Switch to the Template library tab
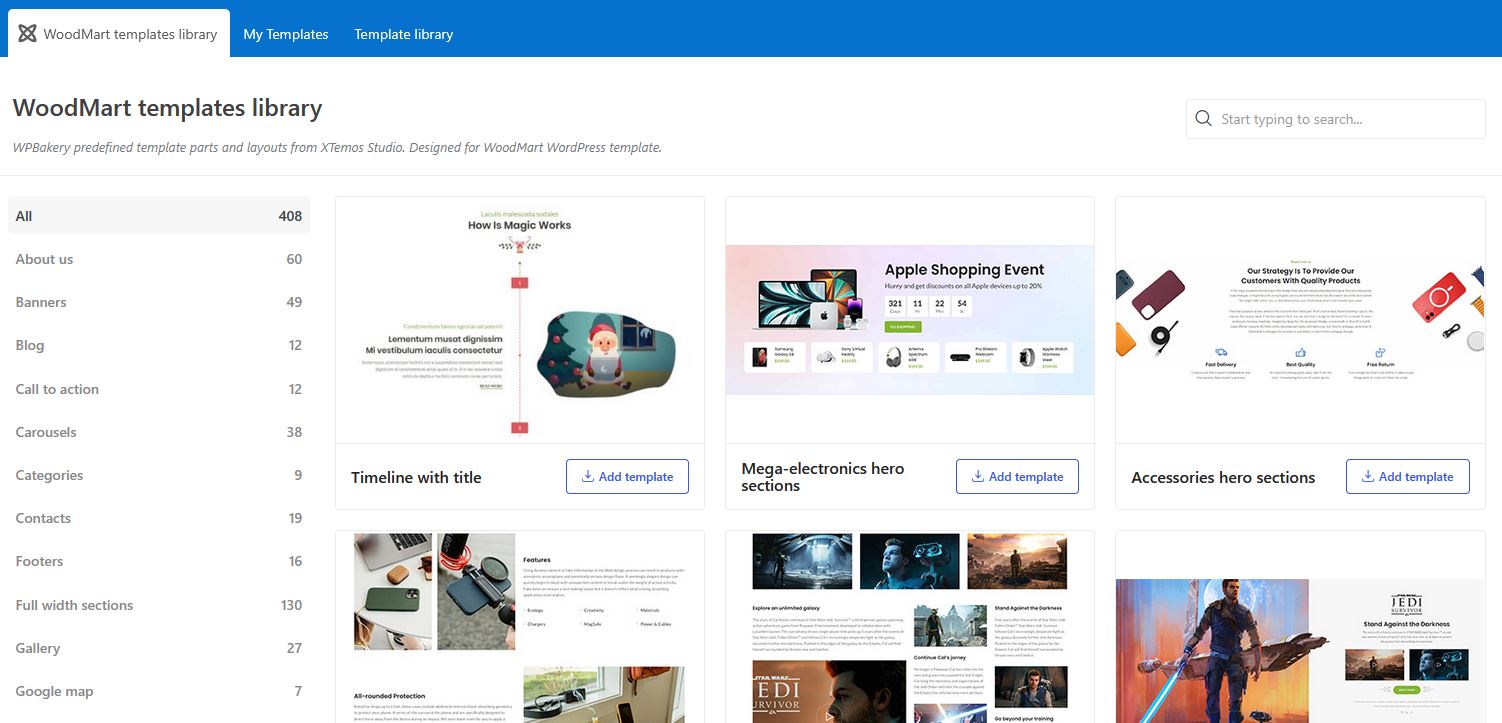 coord(404,34)
